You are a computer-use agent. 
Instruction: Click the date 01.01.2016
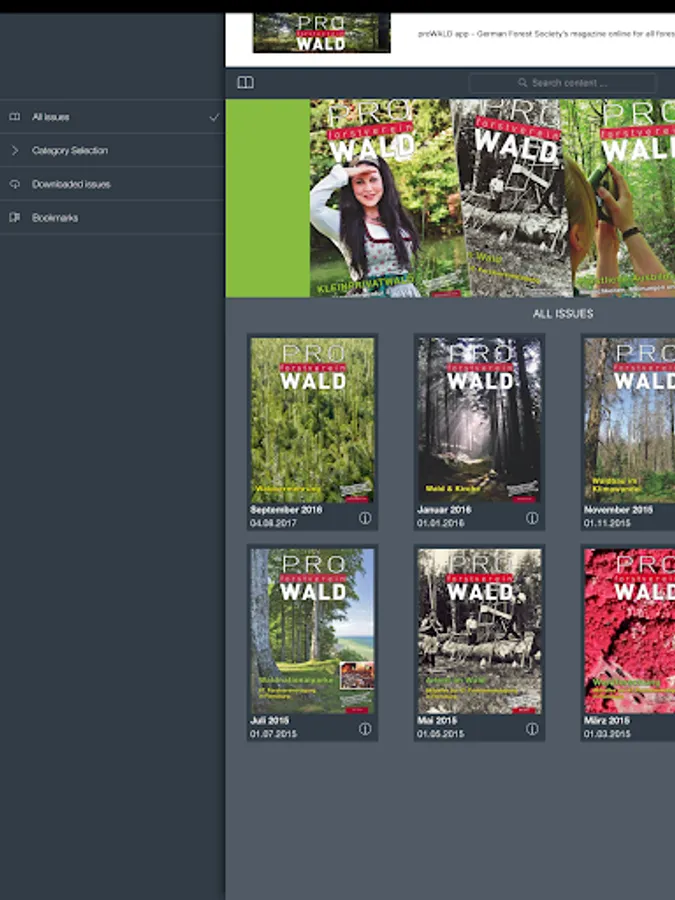[440, 523]
